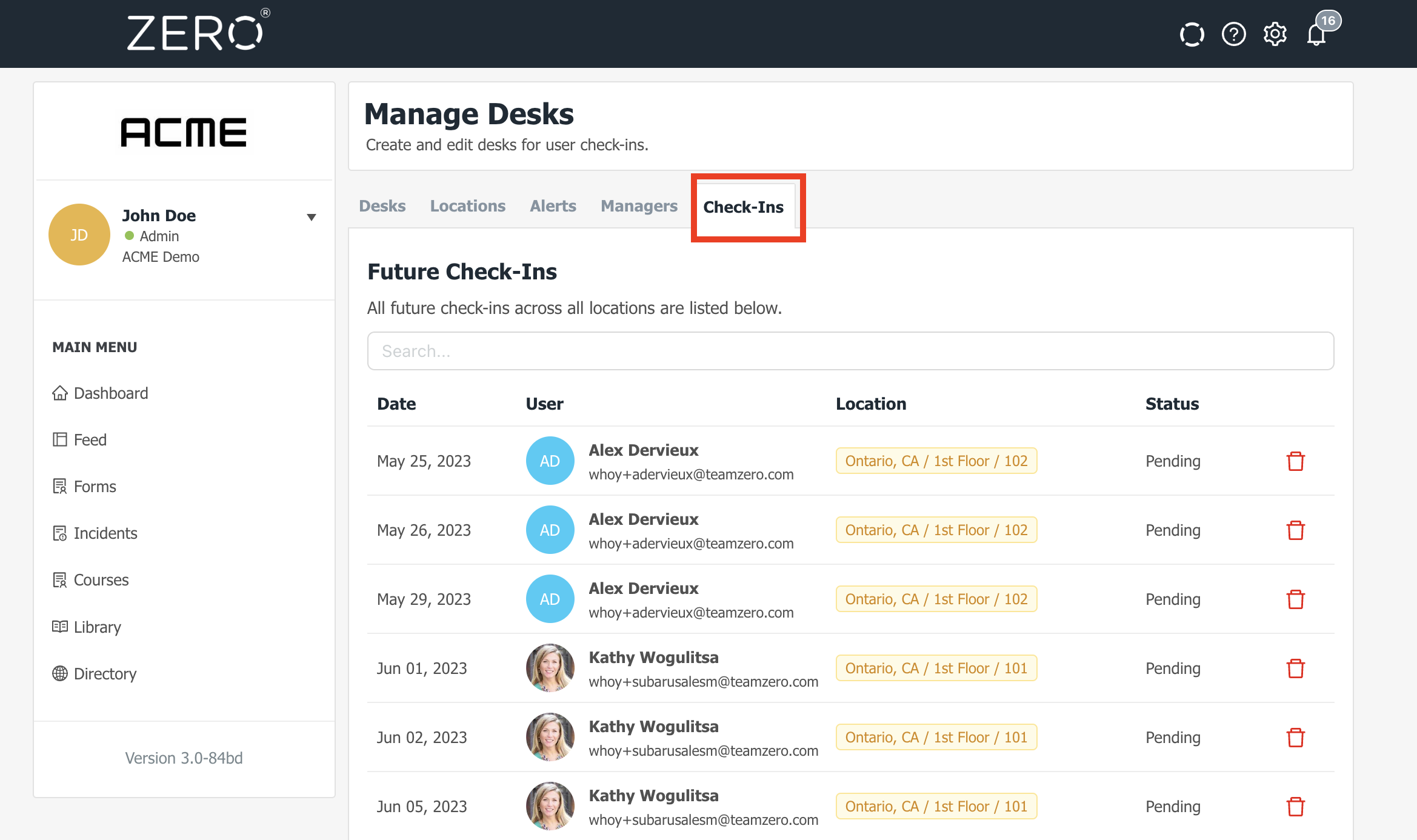
Task: Delete the May 29, 2023 check-in
Action: (x=1295, y=599)
